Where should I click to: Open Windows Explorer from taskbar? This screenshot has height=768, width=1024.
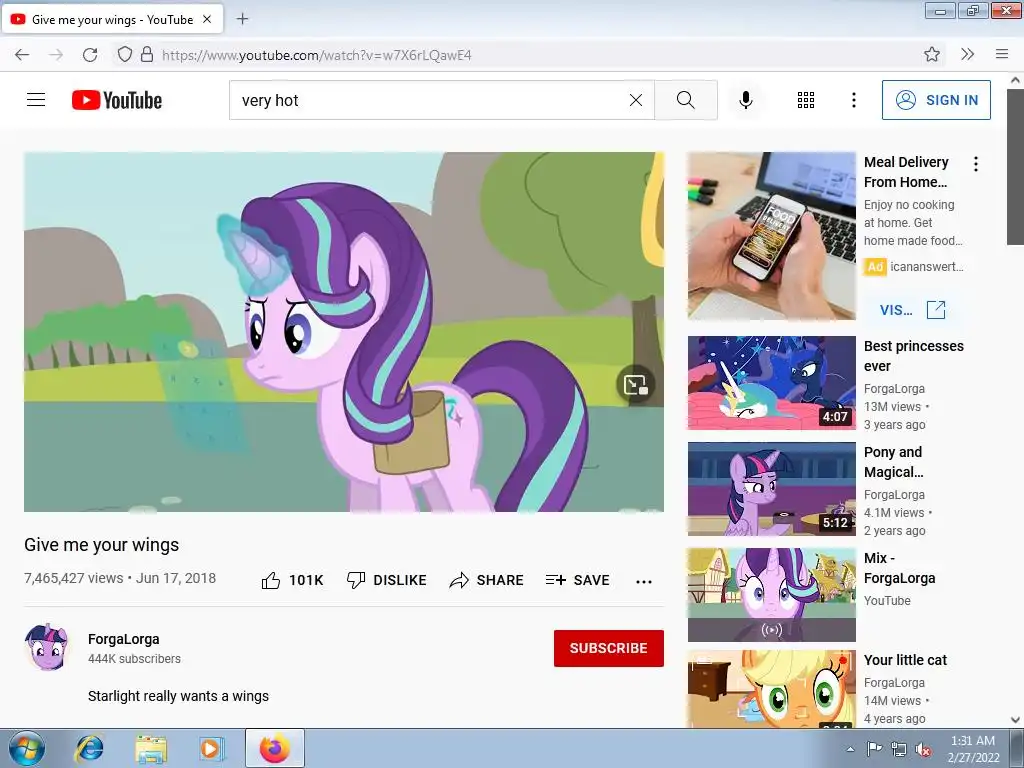point(151,748)
